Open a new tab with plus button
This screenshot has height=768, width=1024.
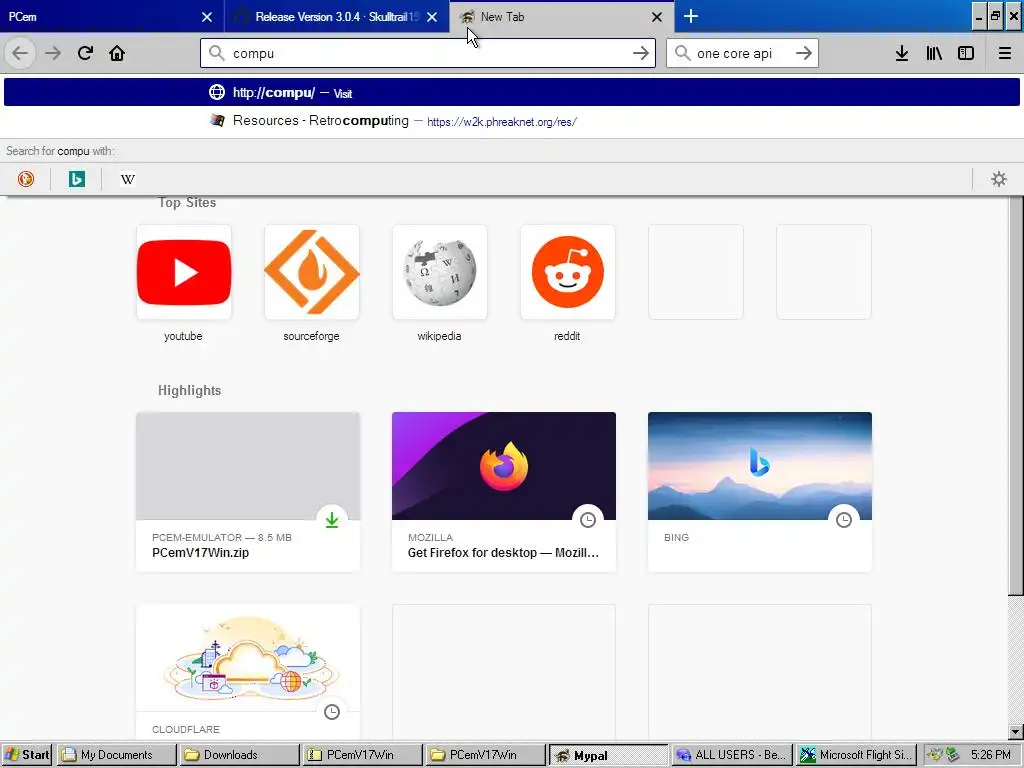(x=690, y=16)
